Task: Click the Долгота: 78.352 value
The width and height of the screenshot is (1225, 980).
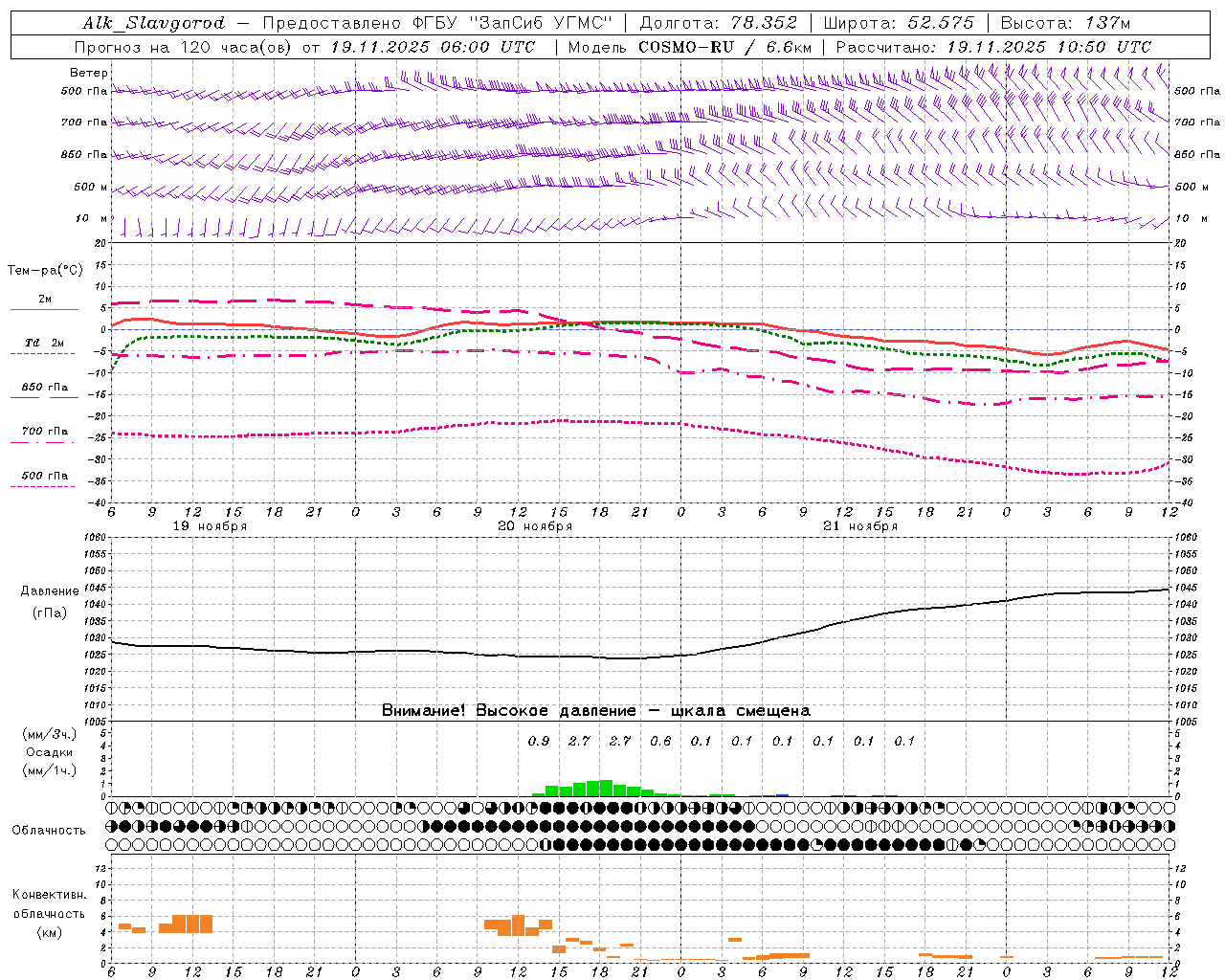Action: tap(718, 23)
